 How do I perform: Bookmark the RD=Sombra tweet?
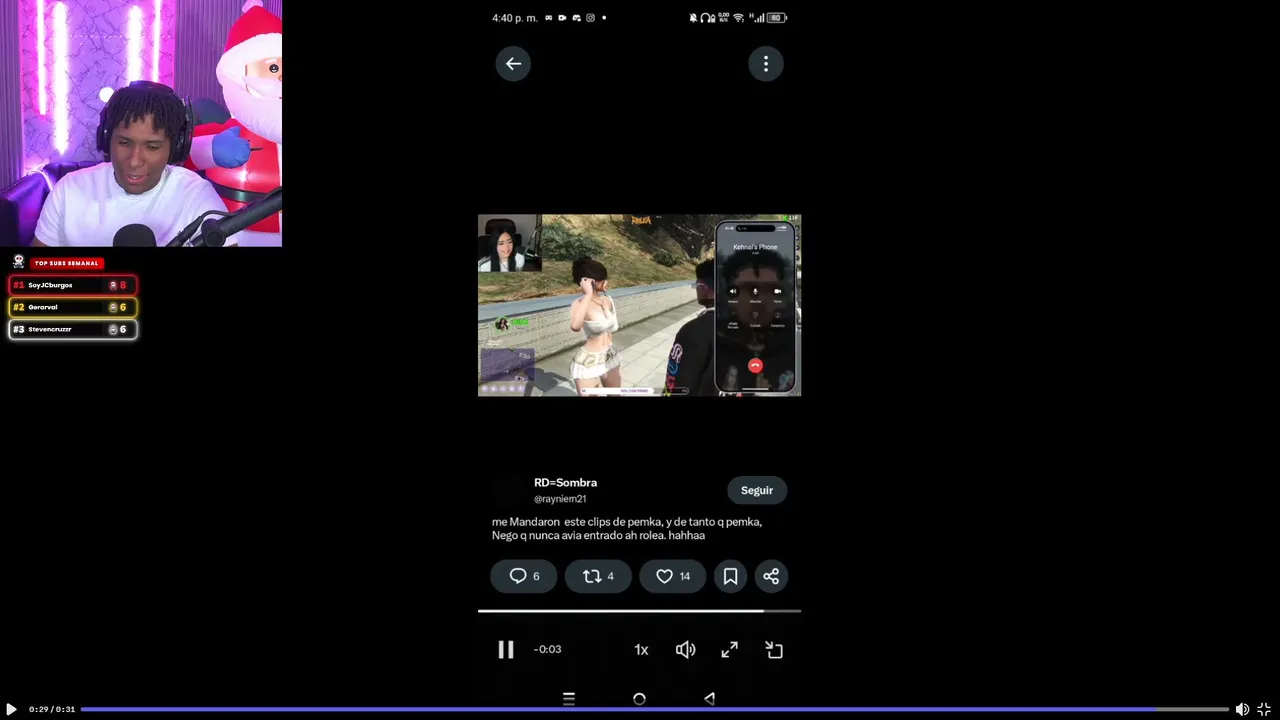click(x=731, y=576)
